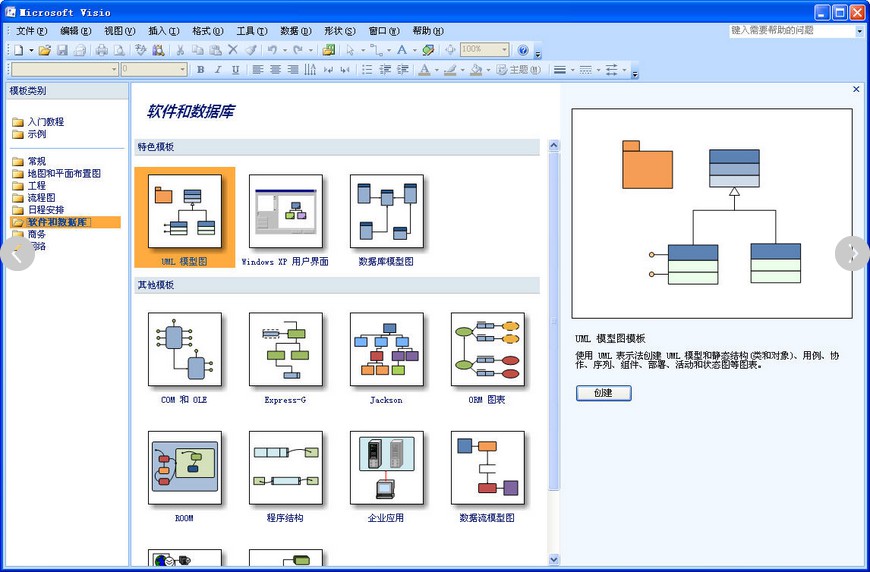
Task: Select 入门教程 folder in template categories
Action: pos(45,122)
